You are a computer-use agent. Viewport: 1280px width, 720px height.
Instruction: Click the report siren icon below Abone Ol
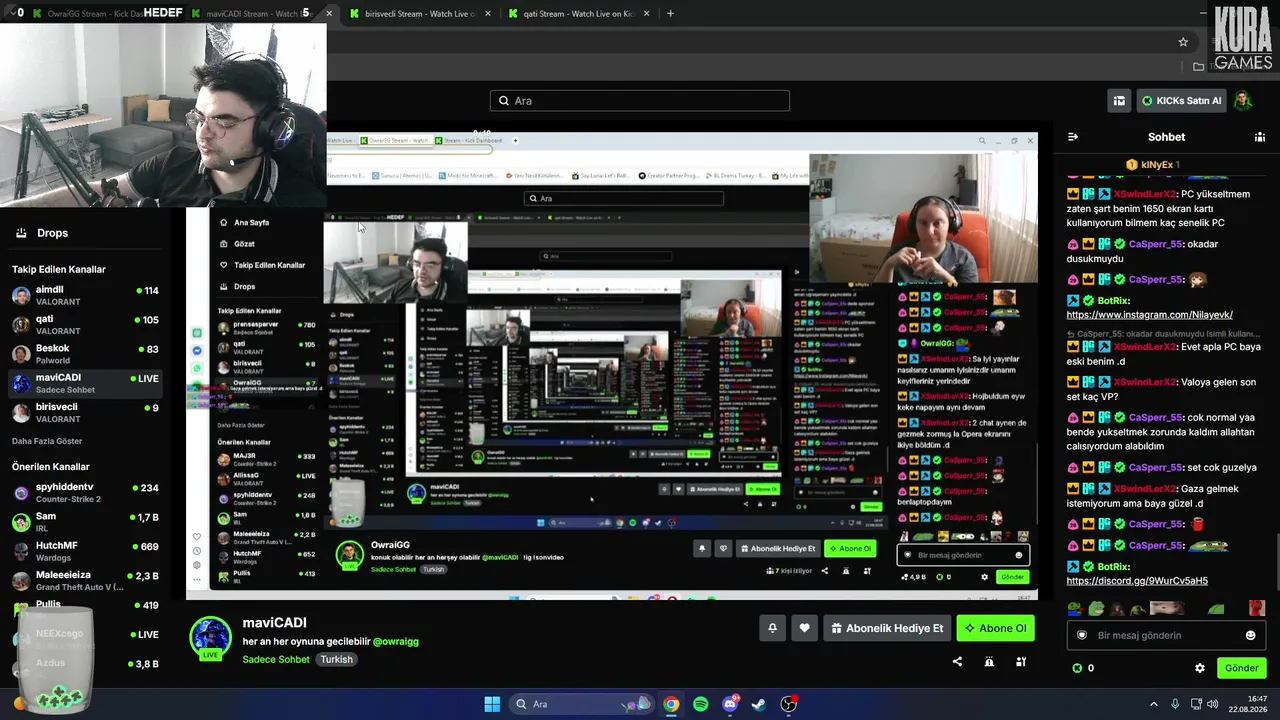[989, 661]
